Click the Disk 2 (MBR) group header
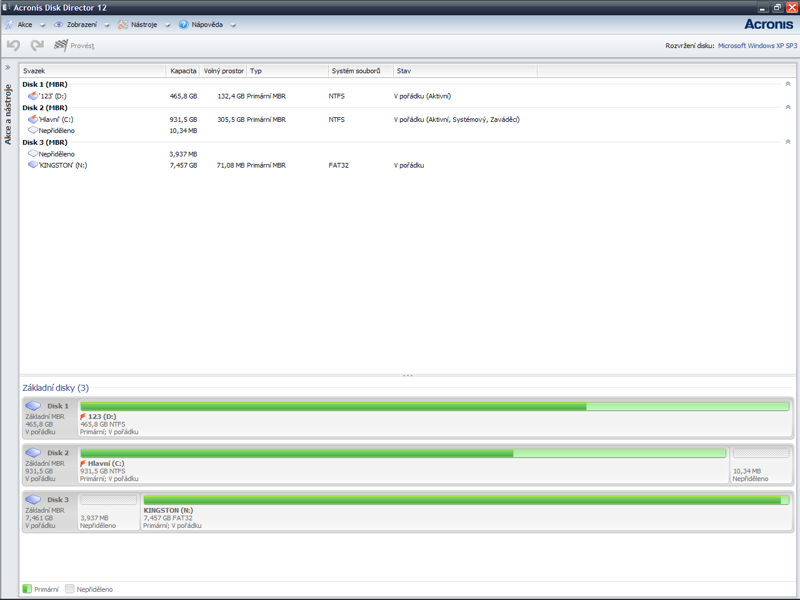Viewport: 800px width, 600px height. (45, 108)
